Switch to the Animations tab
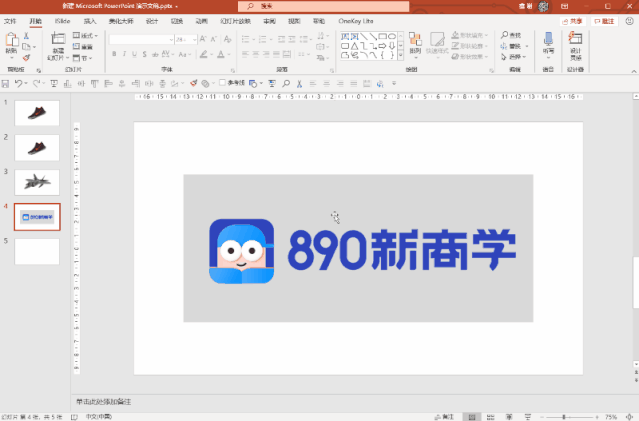Screen dimensions: 639x421 [201, 21]
